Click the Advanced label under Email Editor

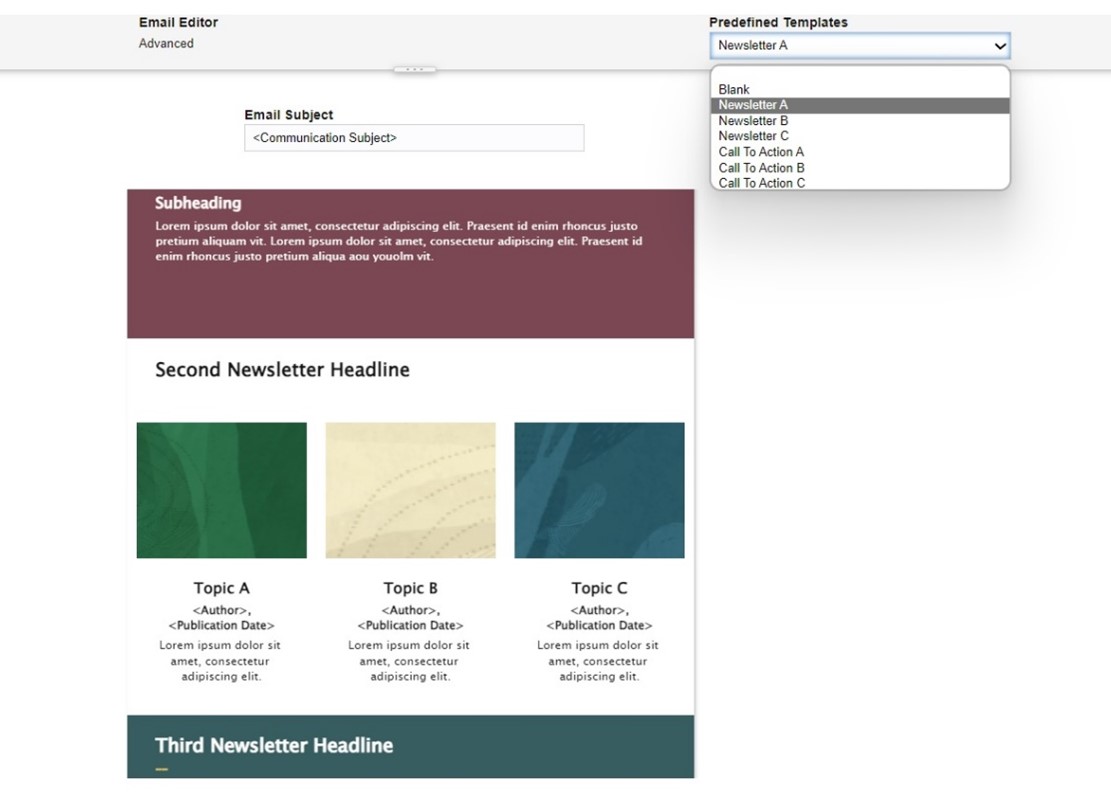[x=166, y=44]
